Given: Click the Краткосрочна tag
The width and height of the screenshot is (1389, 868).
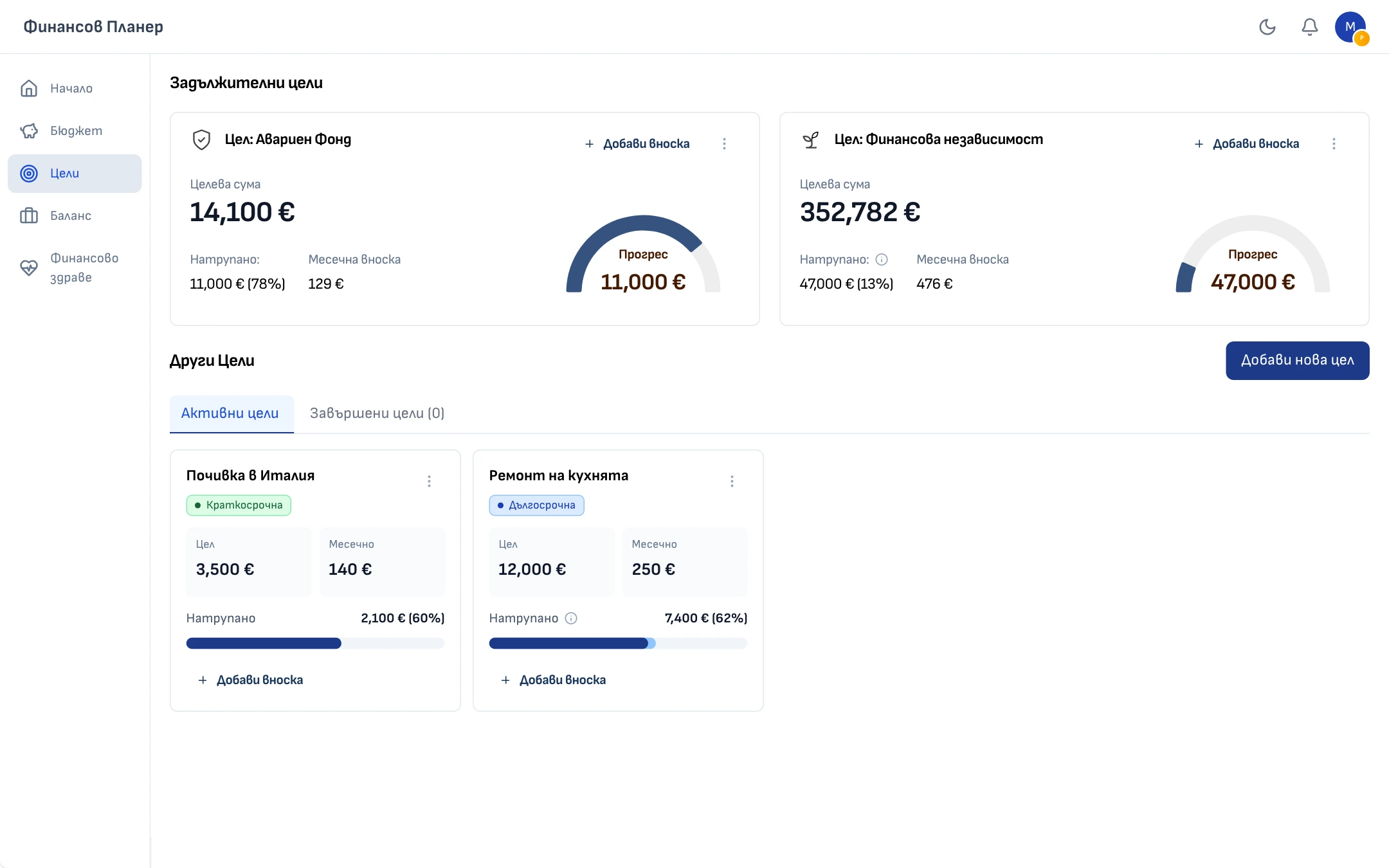Looking at the screenshot, I should click(239, 505).
